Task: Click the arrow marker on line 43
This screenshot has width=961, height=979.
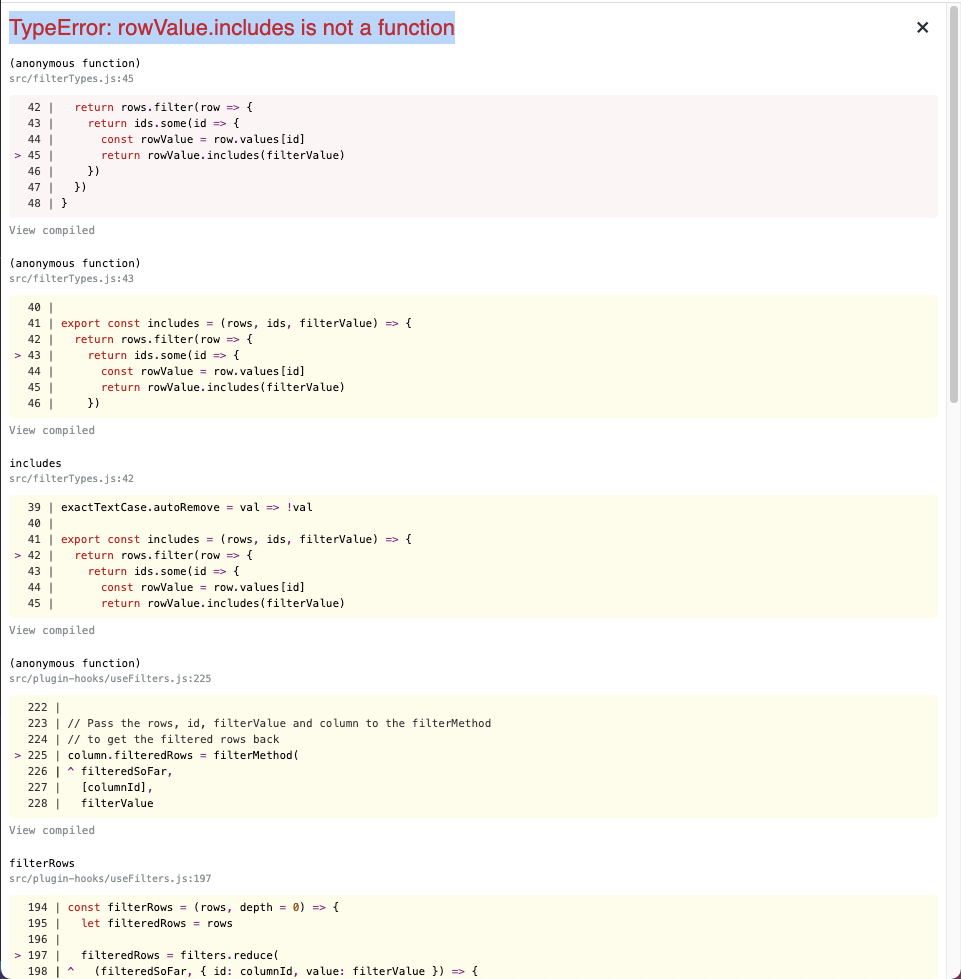Action: click(x=17, y=355)
